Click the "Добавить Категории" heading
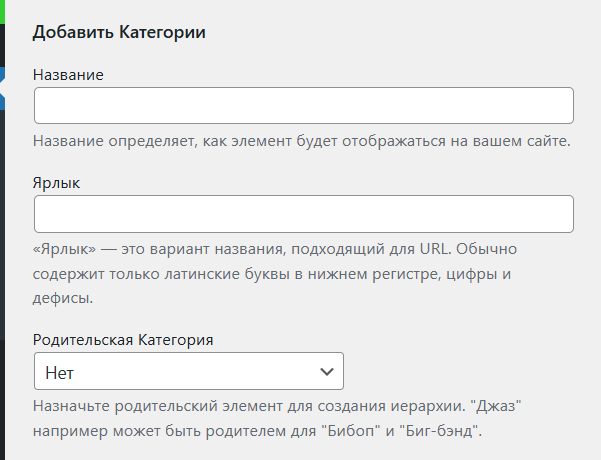The width and height of the screenshot is (601, 460). click(119, 33)
